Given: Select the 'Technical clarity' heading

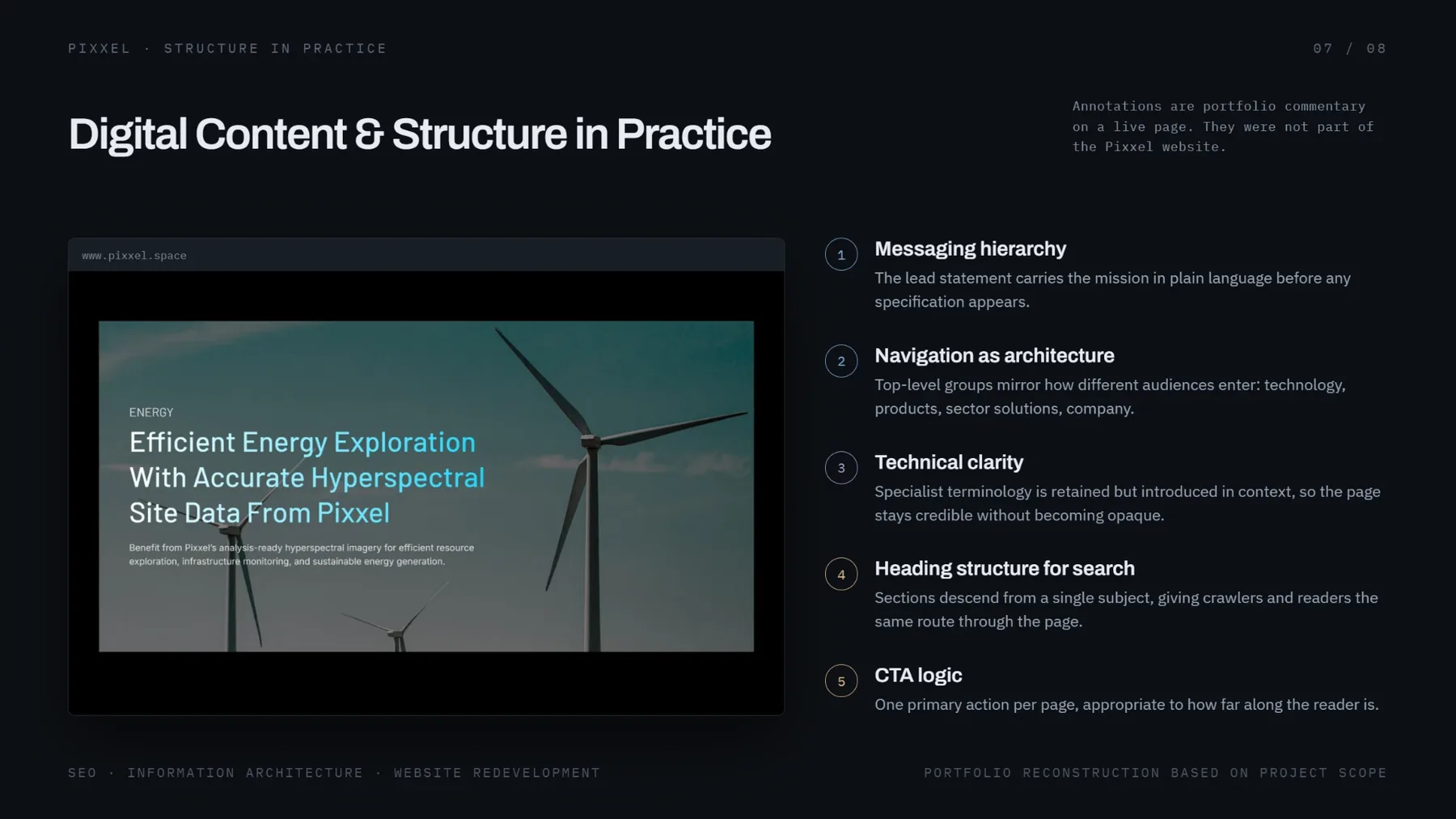Looking at the screenshot, I should [x=949, y=462].
